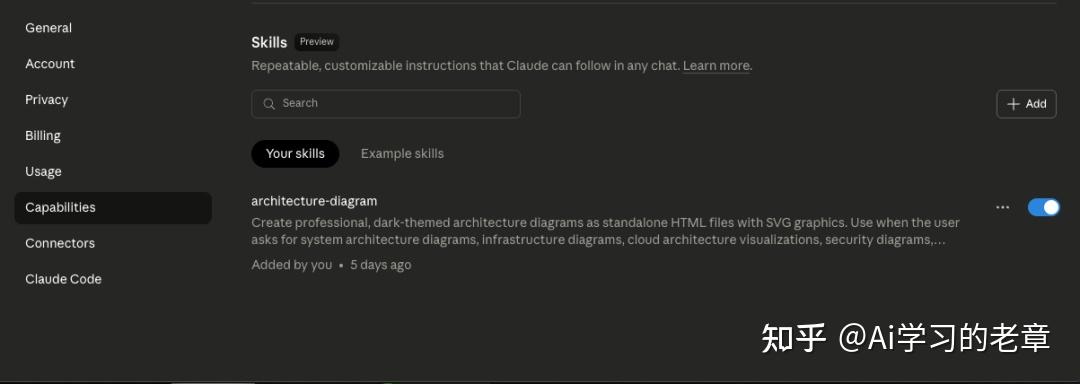
Task: Click the magnifier icon in the Search box
Action: [269, 104]
